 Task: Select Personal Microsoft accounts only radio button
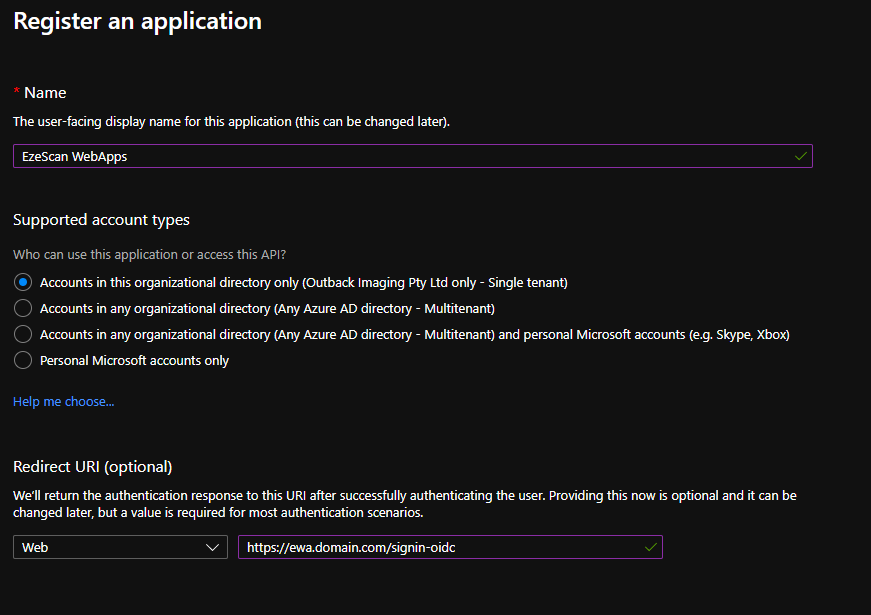pos(23,360)
